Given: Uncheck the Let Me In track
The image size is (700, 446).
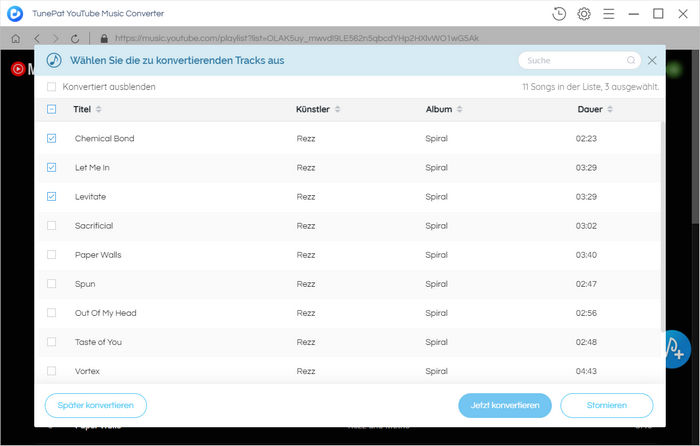Looking at the screenshot, I should [x=52, y=167].
